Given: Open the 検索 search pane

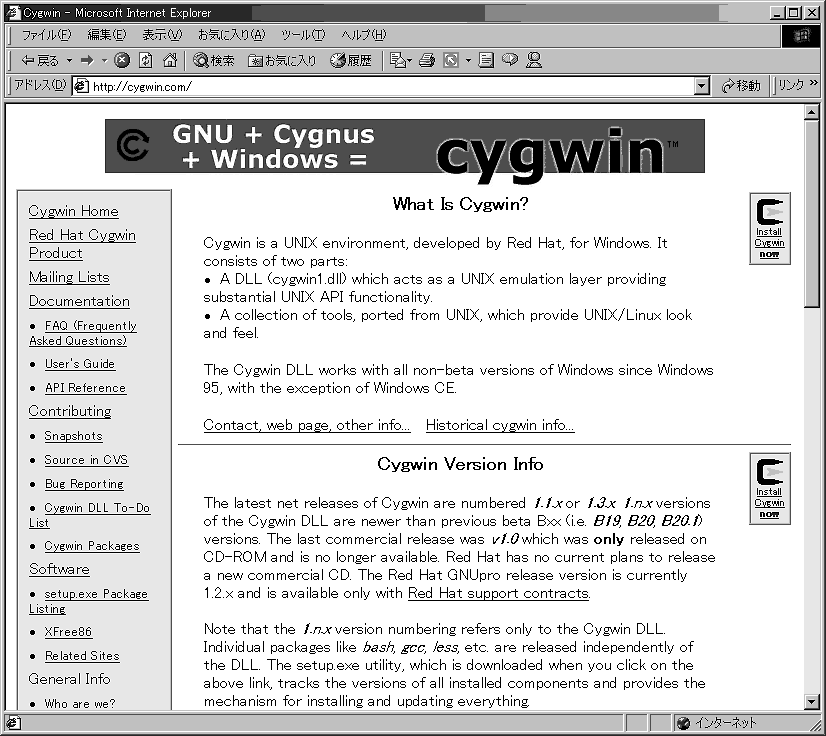Looking at the screenshot, I should tap(213, 61).
